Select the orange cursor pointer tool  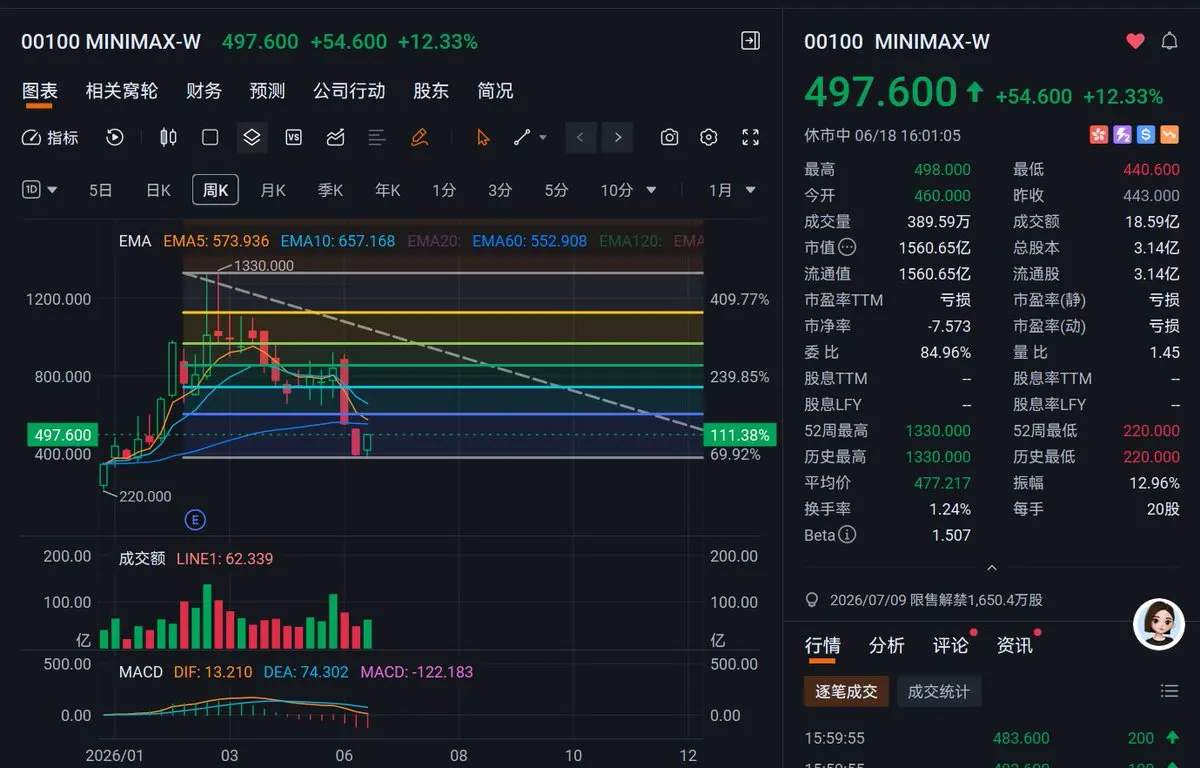484,138
